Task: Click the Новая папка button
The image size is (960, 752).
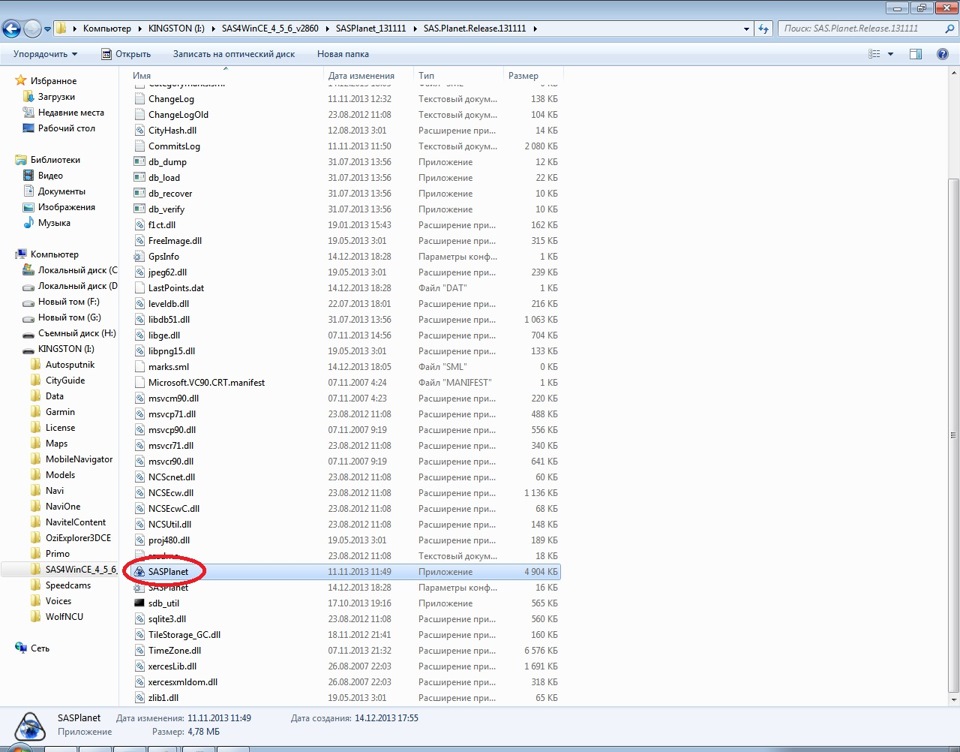Action: (x=343, y=54)
